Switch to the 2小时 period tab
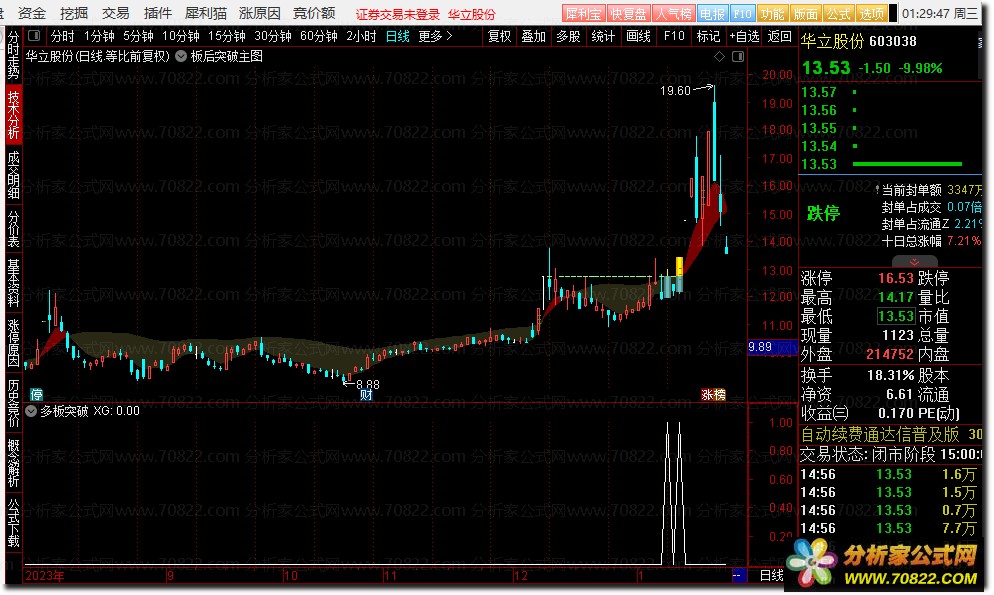This screenshot has width=994, height=595. point(361,36)
